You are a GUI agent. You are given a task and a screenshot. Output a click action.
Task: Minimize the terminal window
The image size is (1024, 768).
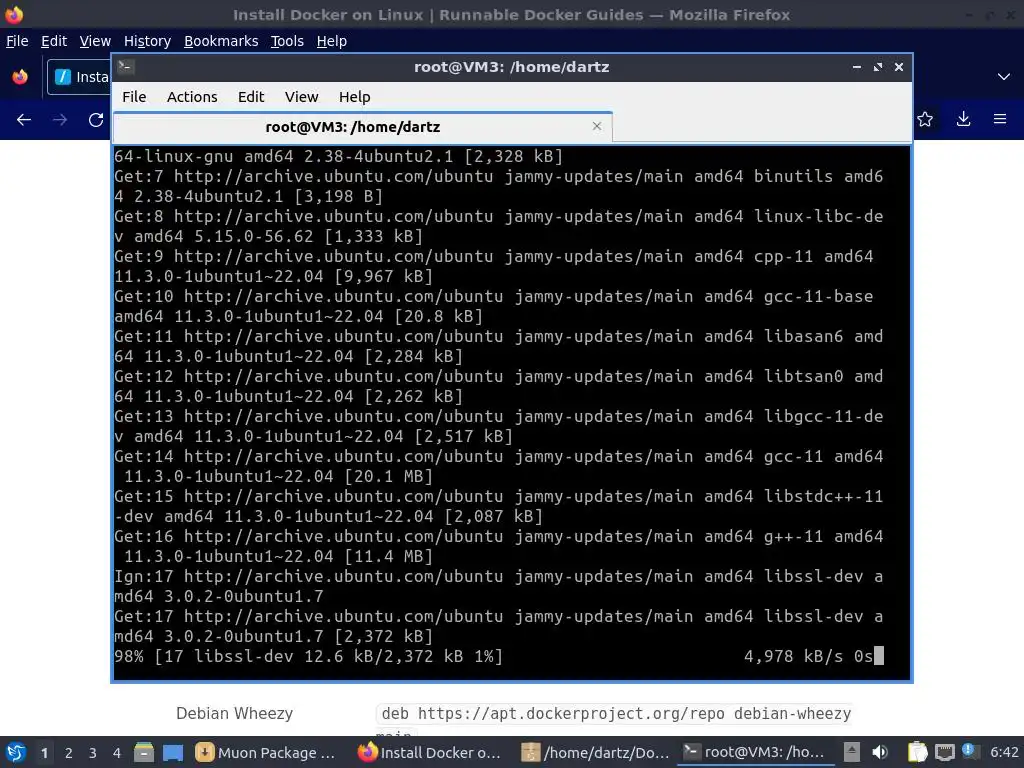tap(857, 67)
